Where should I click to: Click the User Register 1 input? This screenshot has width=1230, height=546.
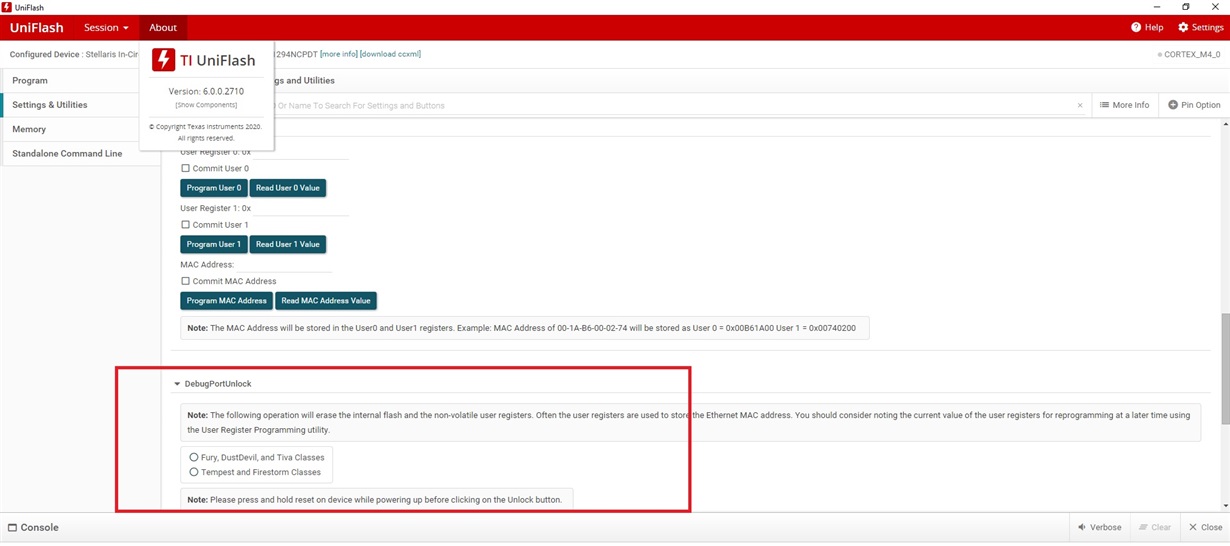[x=300, y=208]
